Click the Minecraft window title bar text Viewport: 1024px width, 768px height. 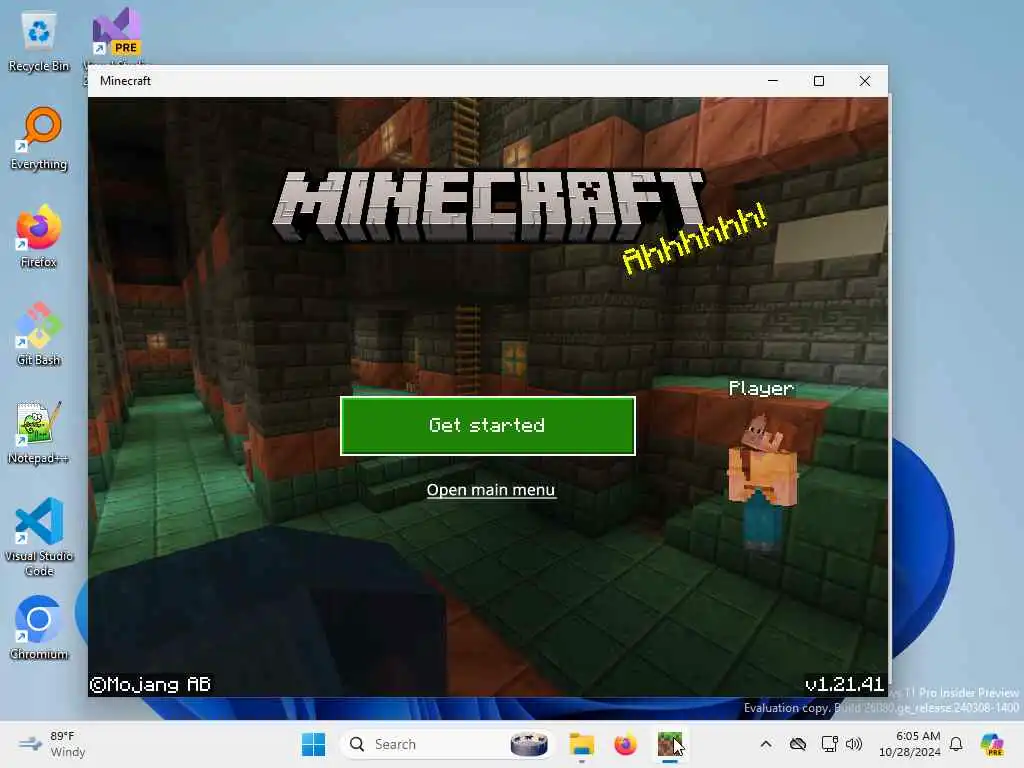tap(125, 80)
